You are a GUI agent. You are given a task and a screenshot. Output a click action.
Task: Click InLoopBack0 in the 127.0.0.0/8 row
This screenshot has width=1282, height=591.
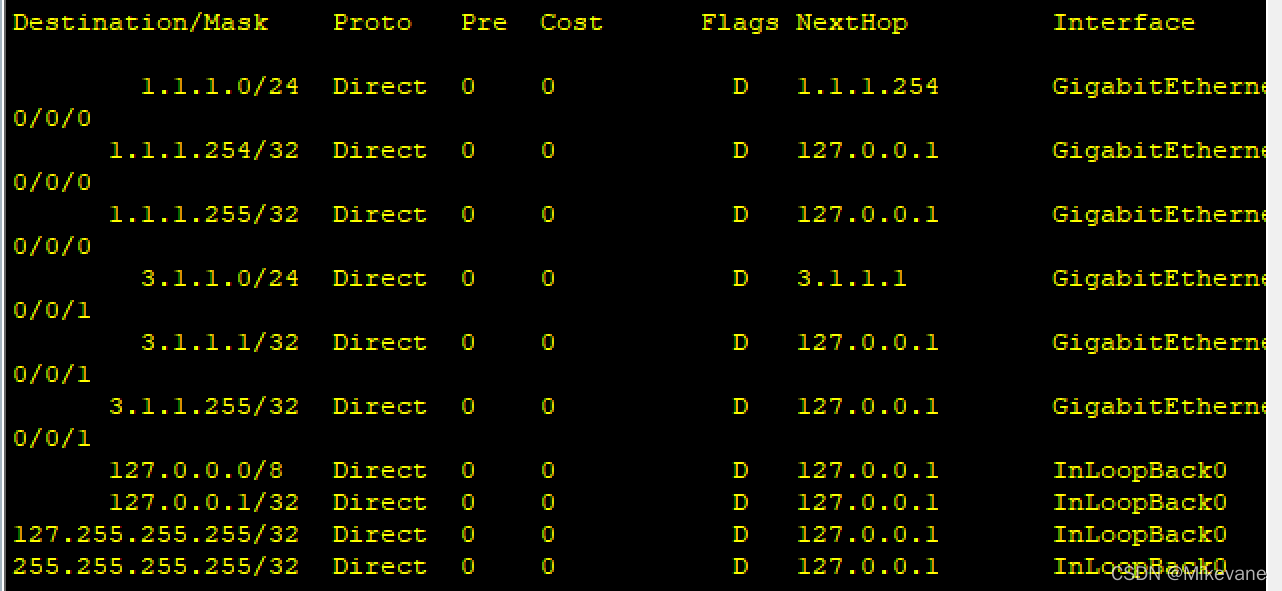(1140, 471)
